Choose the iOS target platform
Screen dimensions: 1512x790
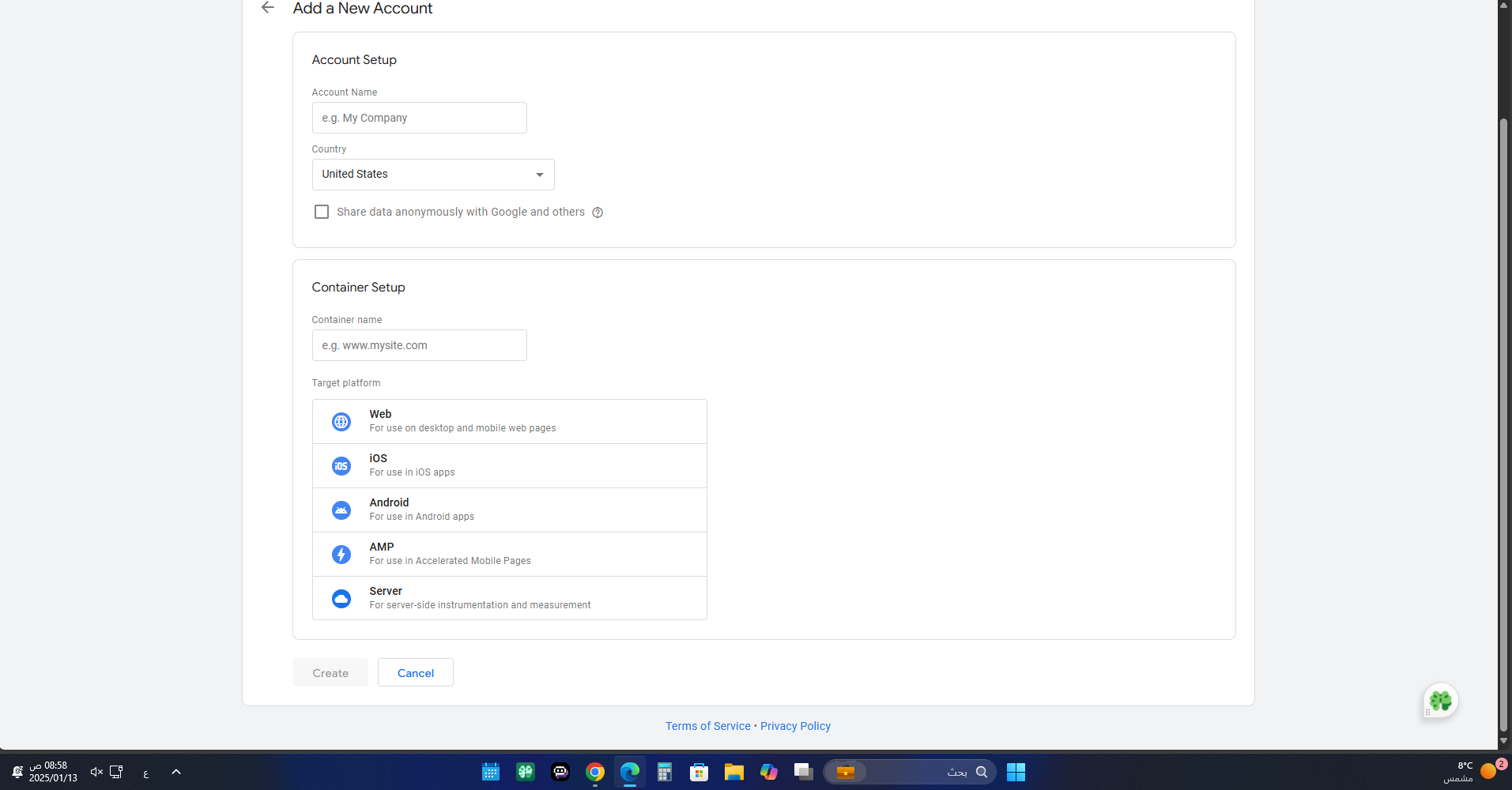coord(509,465)
